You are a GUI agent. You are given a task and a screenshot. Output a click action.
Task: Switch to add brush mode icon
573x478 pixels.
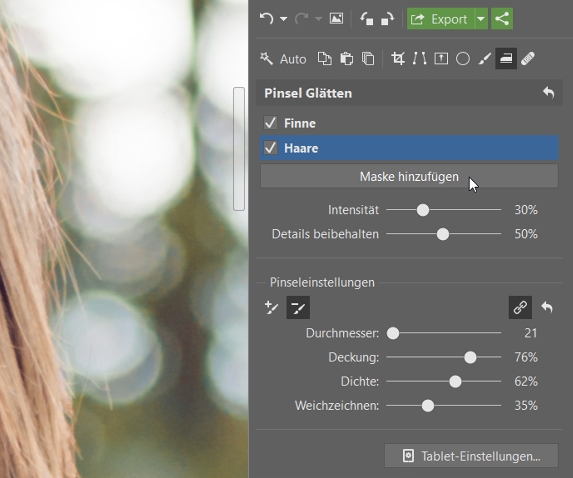(271, 308)
